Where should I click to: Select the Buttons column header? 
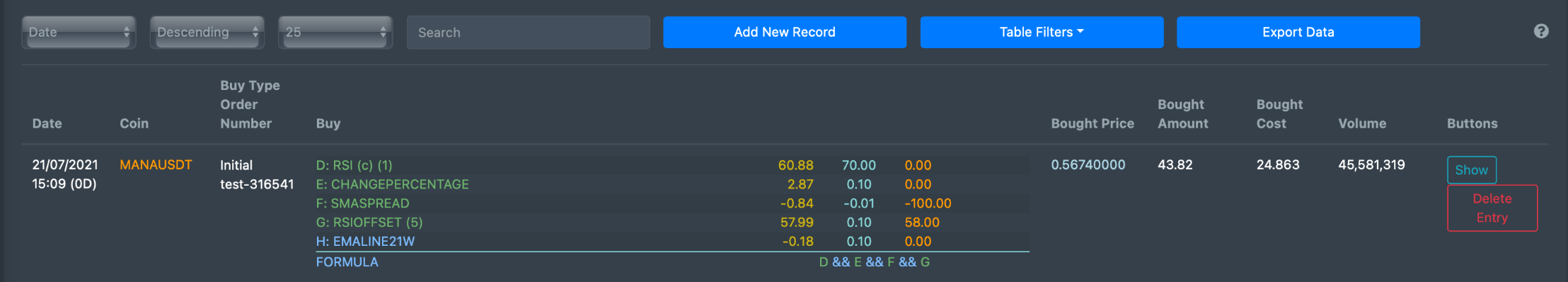(1472, 123)
